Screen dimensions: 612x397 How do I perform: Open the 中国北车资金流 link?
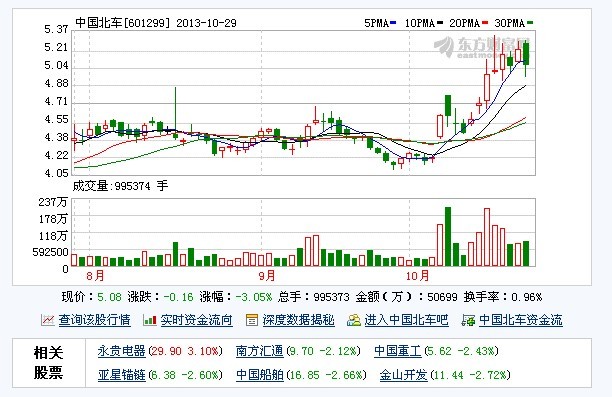pyautogui.click(x=521, y=320)
